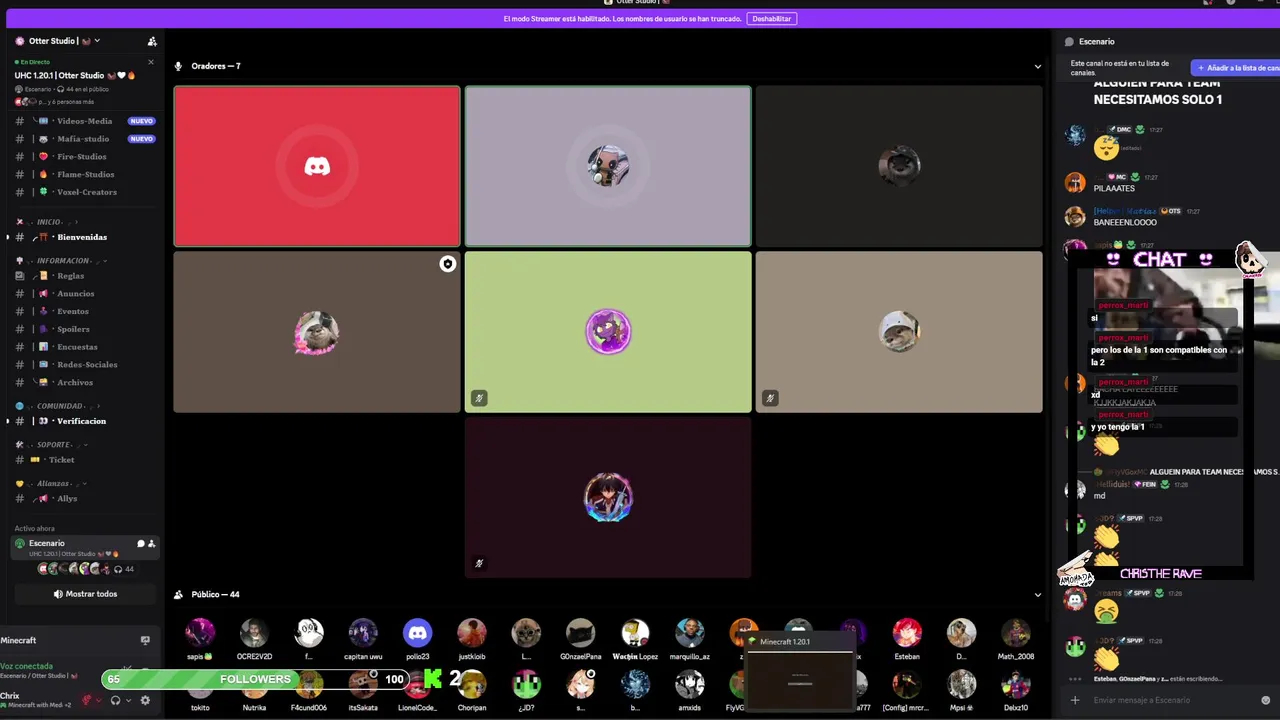Select the dark maroon bottom speaker tile
Viewport: 1280px width, 720px height.
point(608,497)
